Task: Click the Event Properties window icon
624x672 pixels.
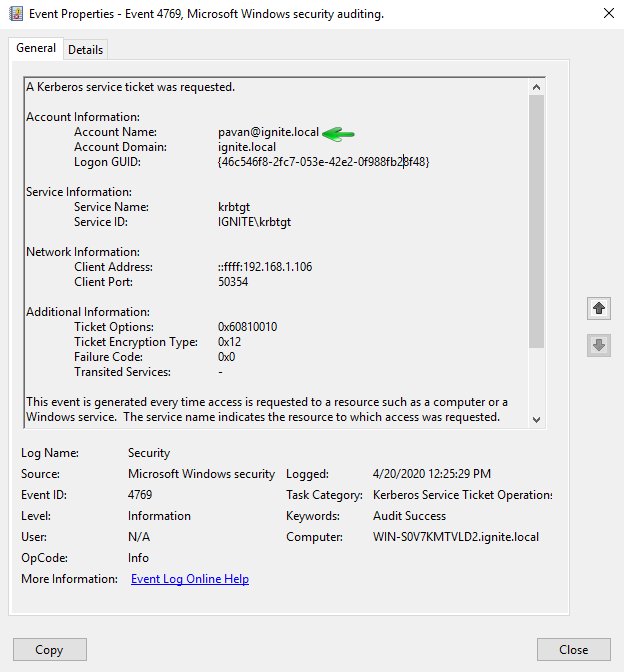Action: point(14,14)
